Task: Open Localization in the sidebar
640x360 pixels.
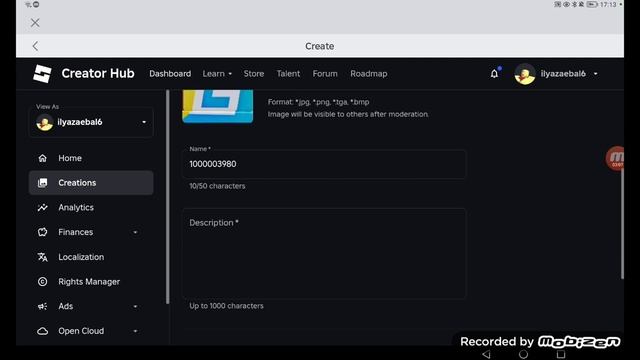Action: pyautogui.click(x=91, y=257)
